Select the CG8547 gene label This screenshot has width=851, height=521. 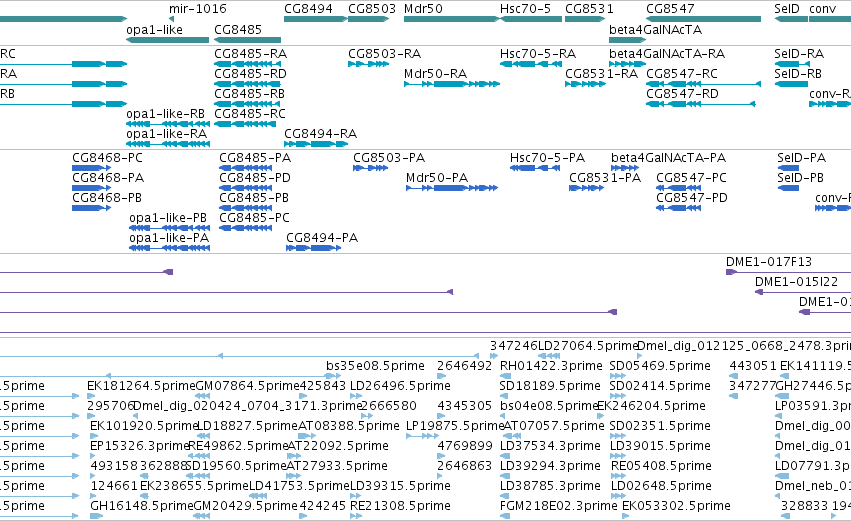[x=670, y=9]
